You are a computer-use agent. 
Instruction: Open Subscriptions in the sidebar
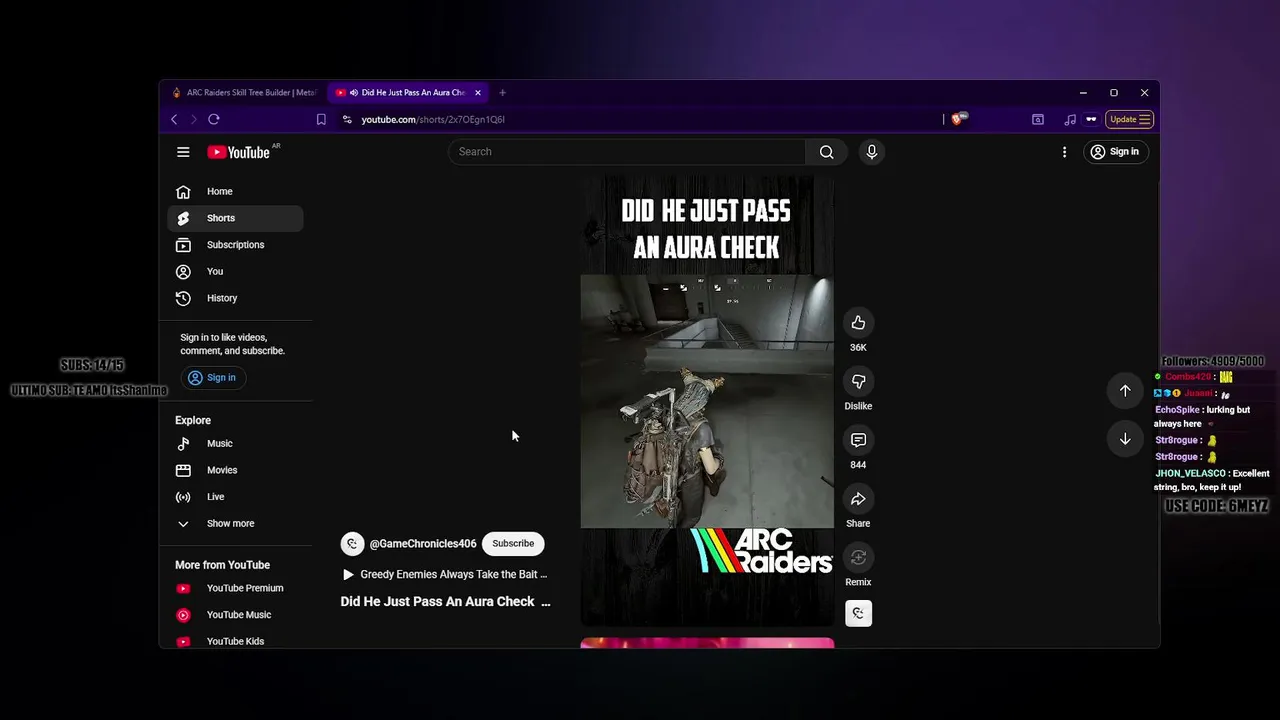[x=235, y=245]
